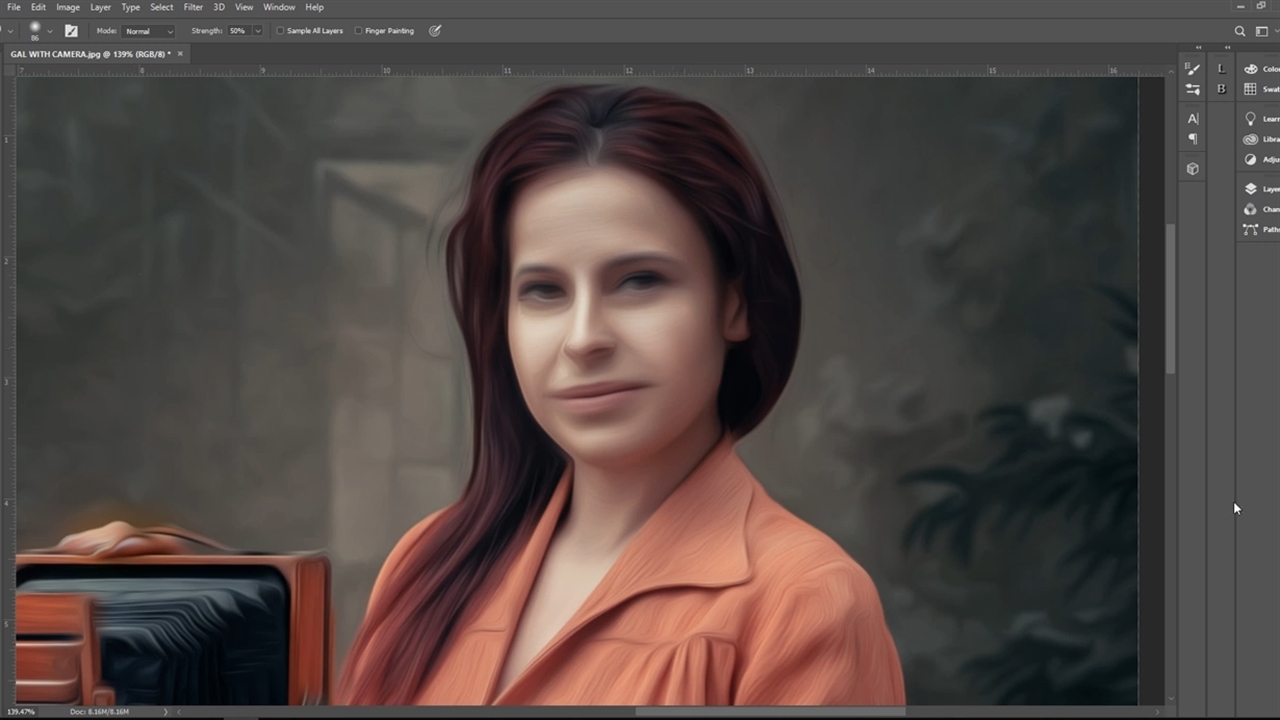The width and height of the screenshot is (1280, 720).
Task: Enable the Finger Painting checkbox
Action: click(x=358, y=31)
